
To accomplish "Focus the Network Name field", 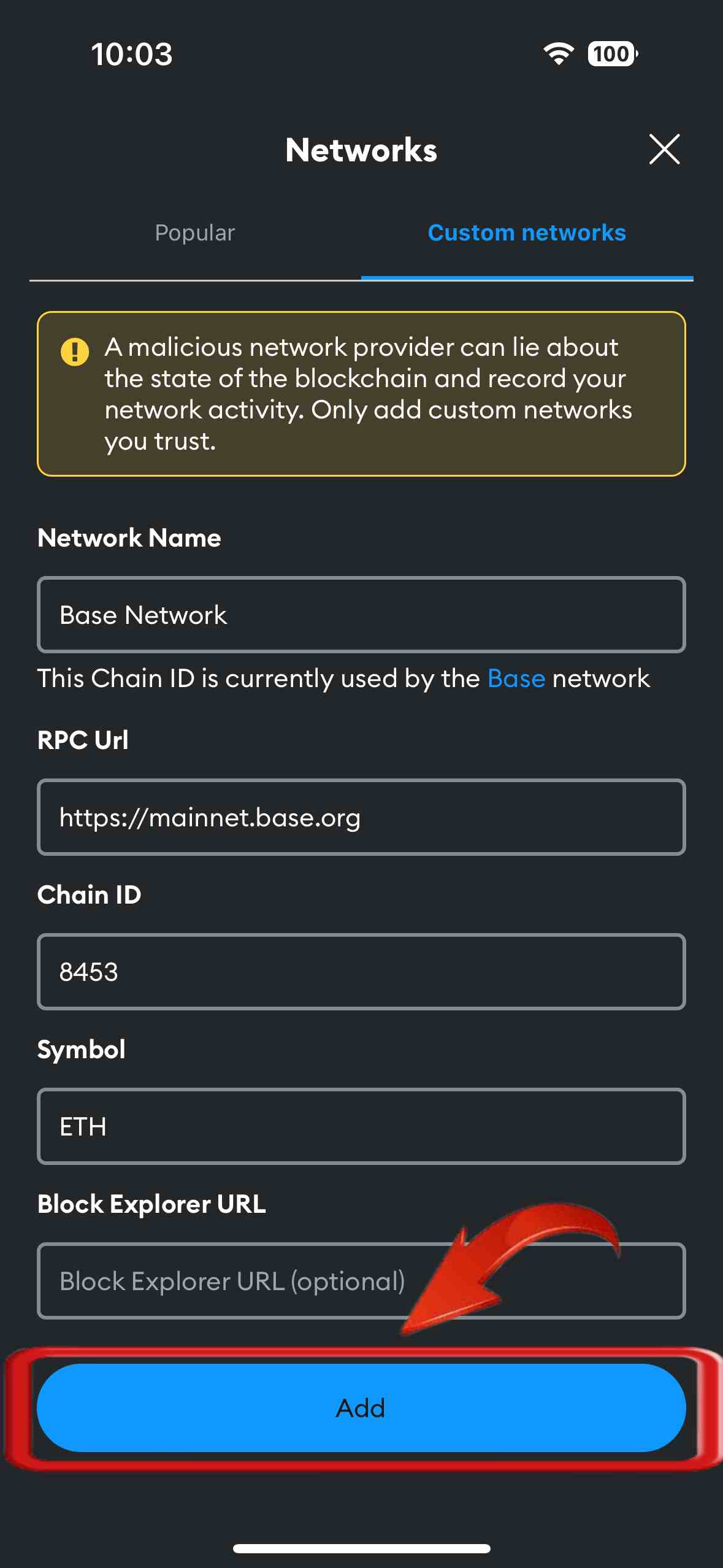I will 361,615.
